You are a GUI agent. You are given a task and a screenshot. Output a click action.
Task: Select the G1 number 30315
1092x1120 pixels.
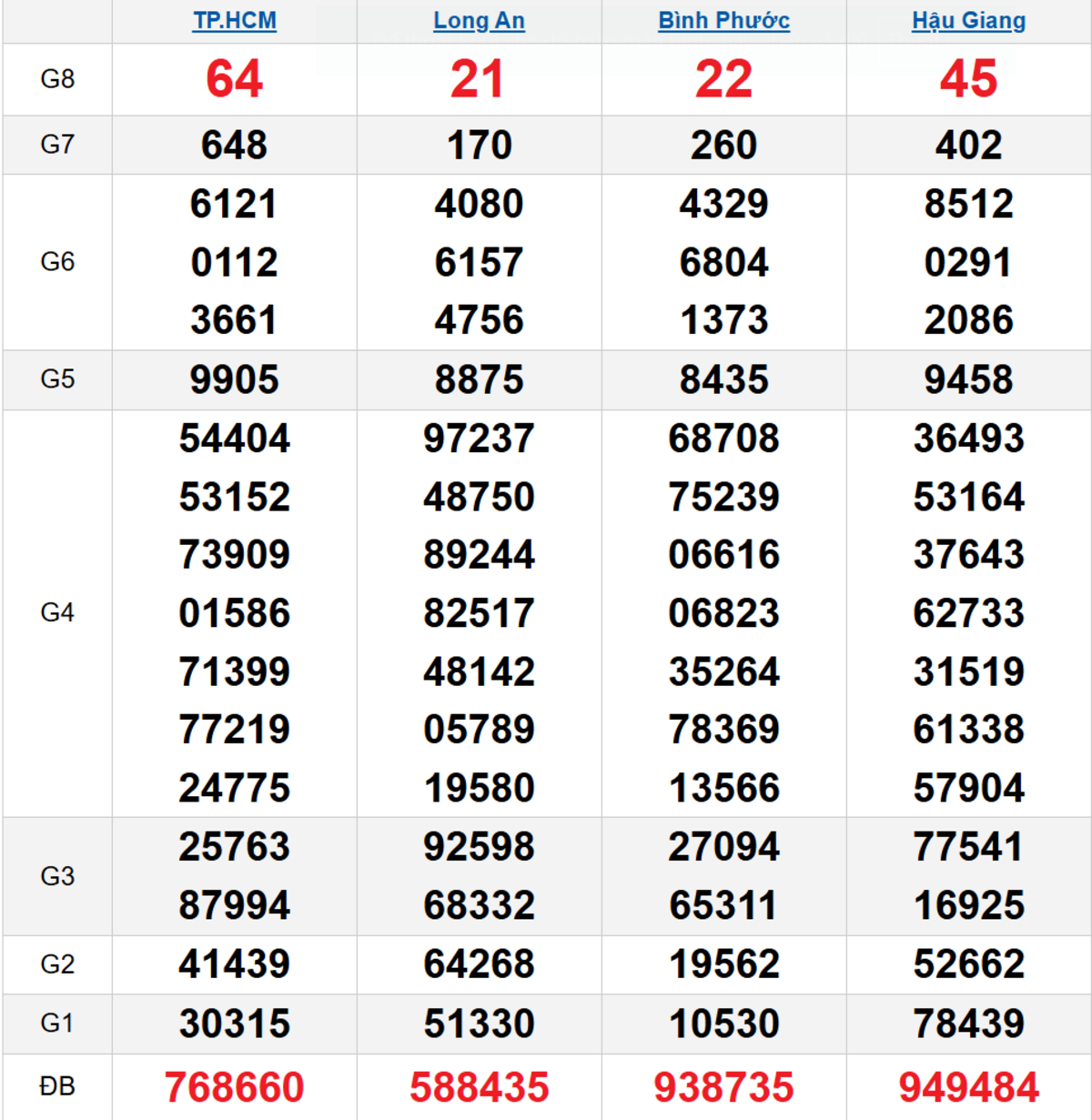[x=234, y=1024]
